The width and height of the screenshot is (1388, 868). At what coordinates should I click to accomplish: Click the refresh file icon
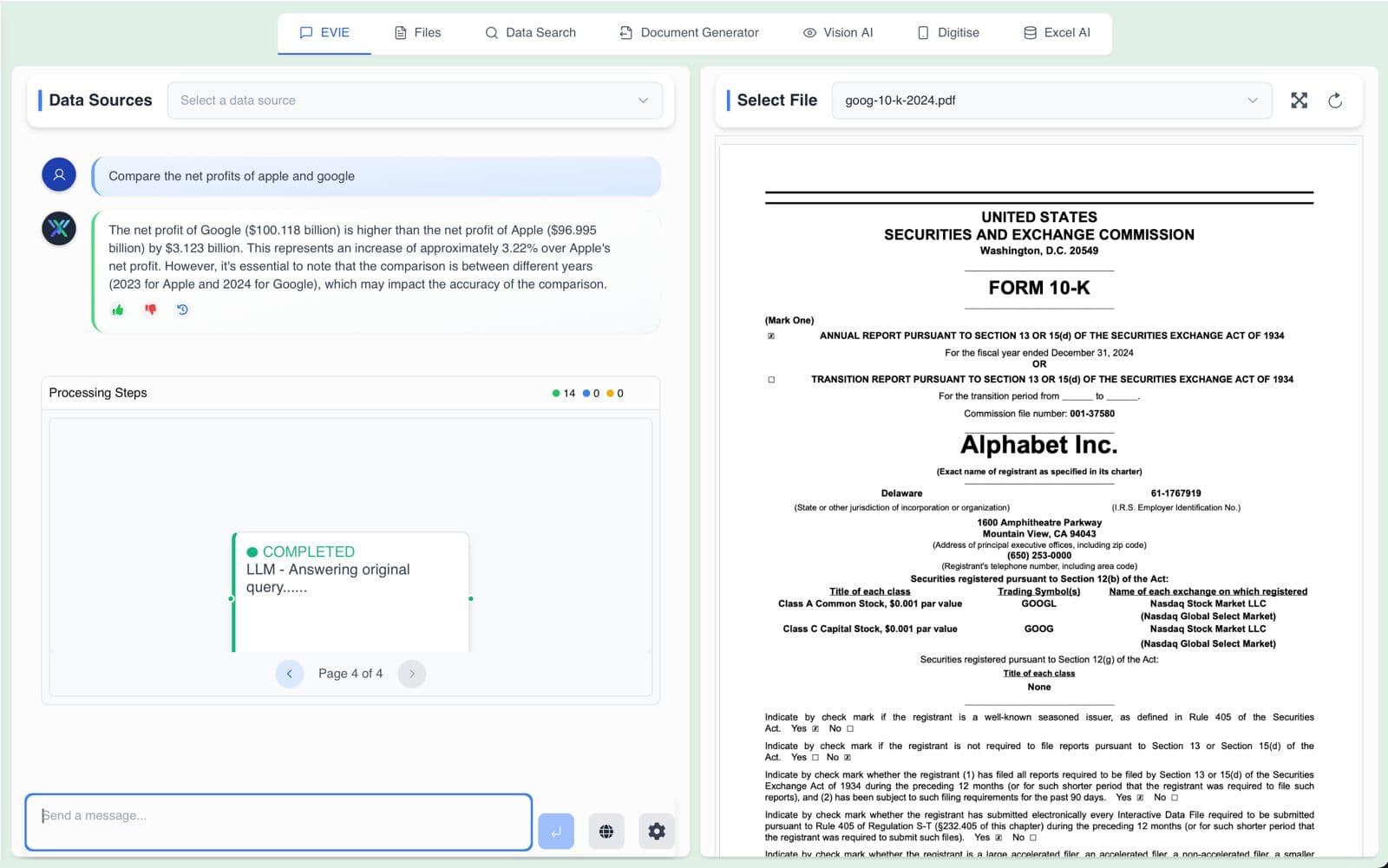[1335, 101]
